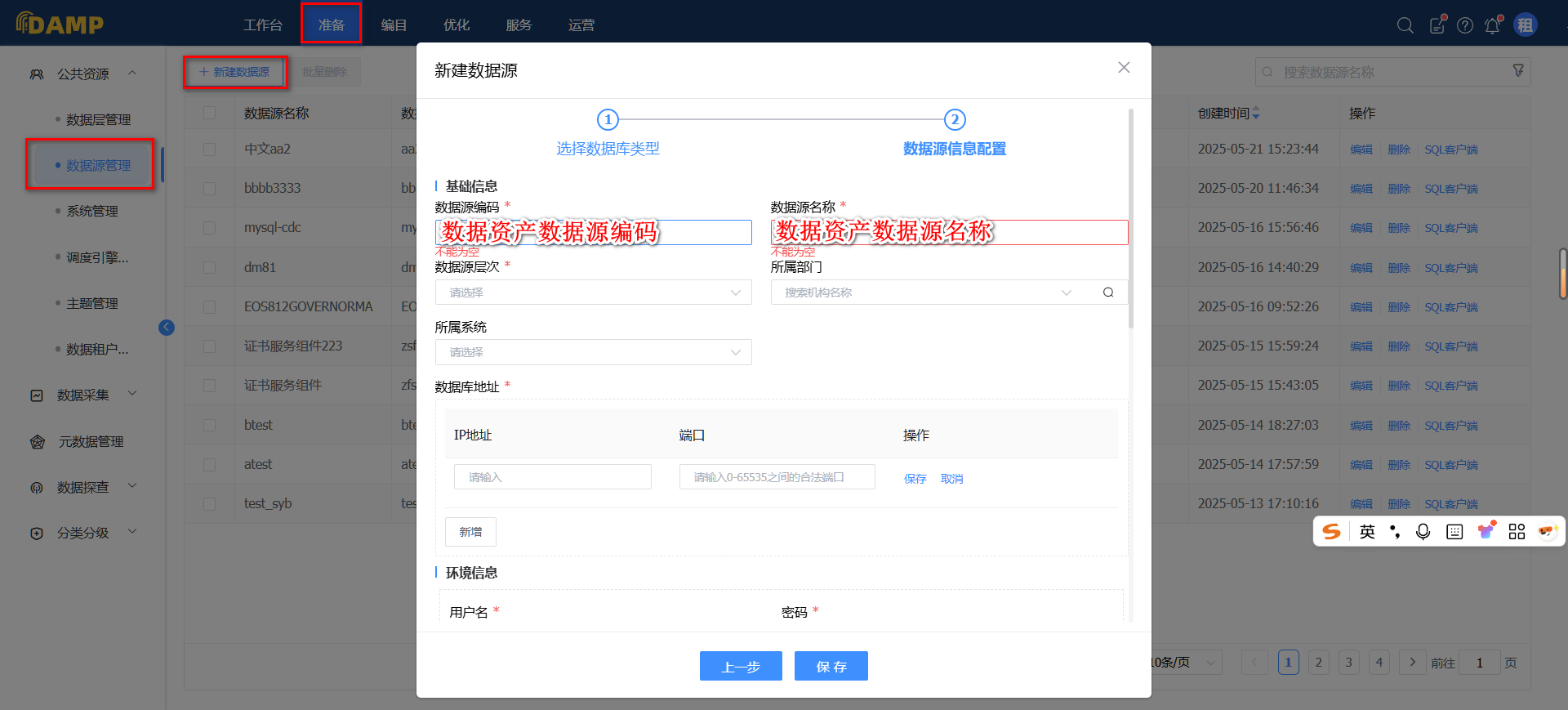Viewport: 1568px width, 710px height.
Task: Open the 优化 top menu
Action: pos(457,25)
